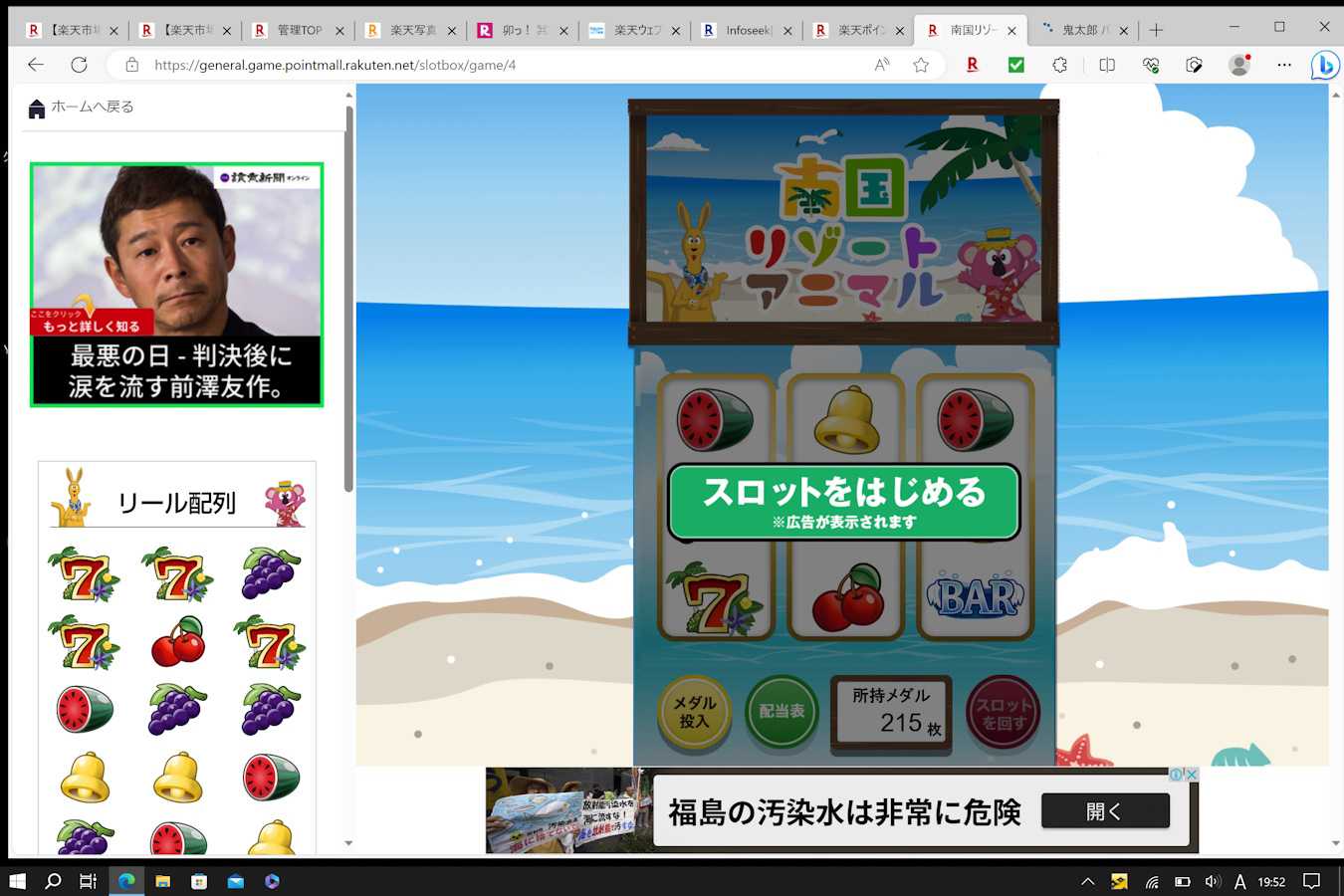Add this page to favorites

pos(921,65)
